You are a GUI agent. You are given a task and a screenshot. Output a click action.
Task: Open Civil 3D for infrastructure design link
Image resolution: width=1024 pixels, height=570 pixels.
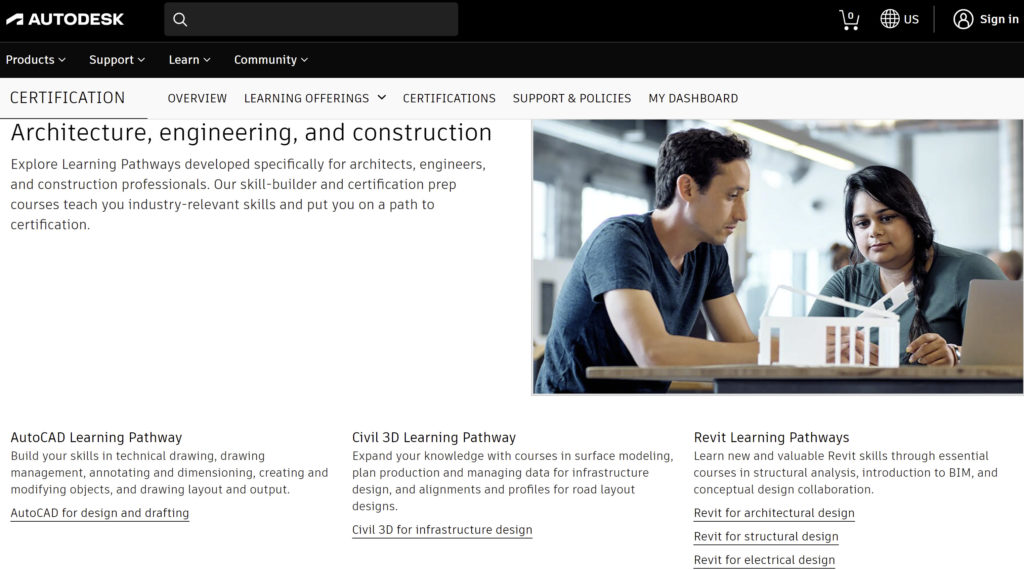pos(442,530)
